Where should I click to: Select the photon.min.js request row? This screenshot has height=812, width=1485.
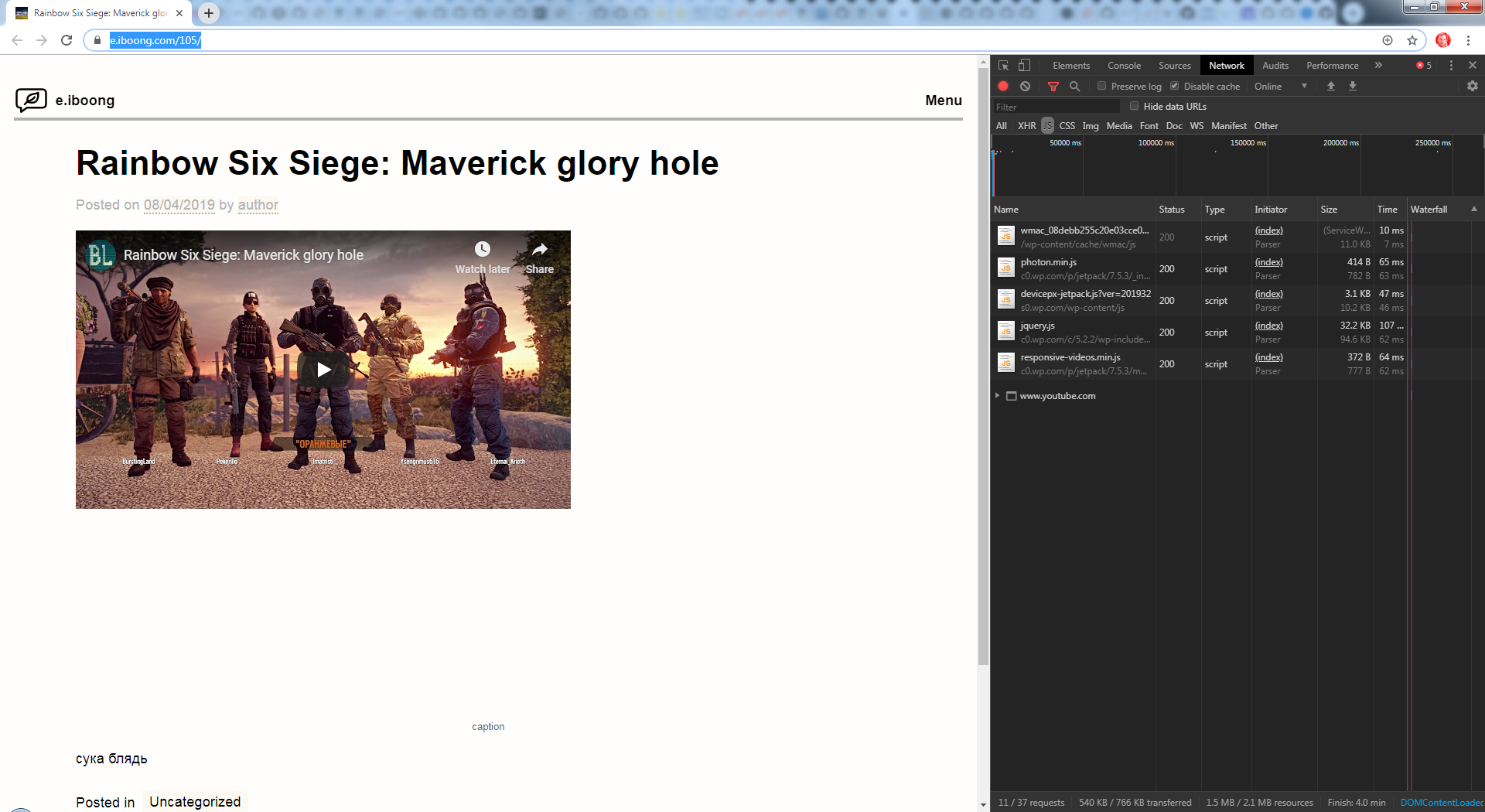point(1237,268)
